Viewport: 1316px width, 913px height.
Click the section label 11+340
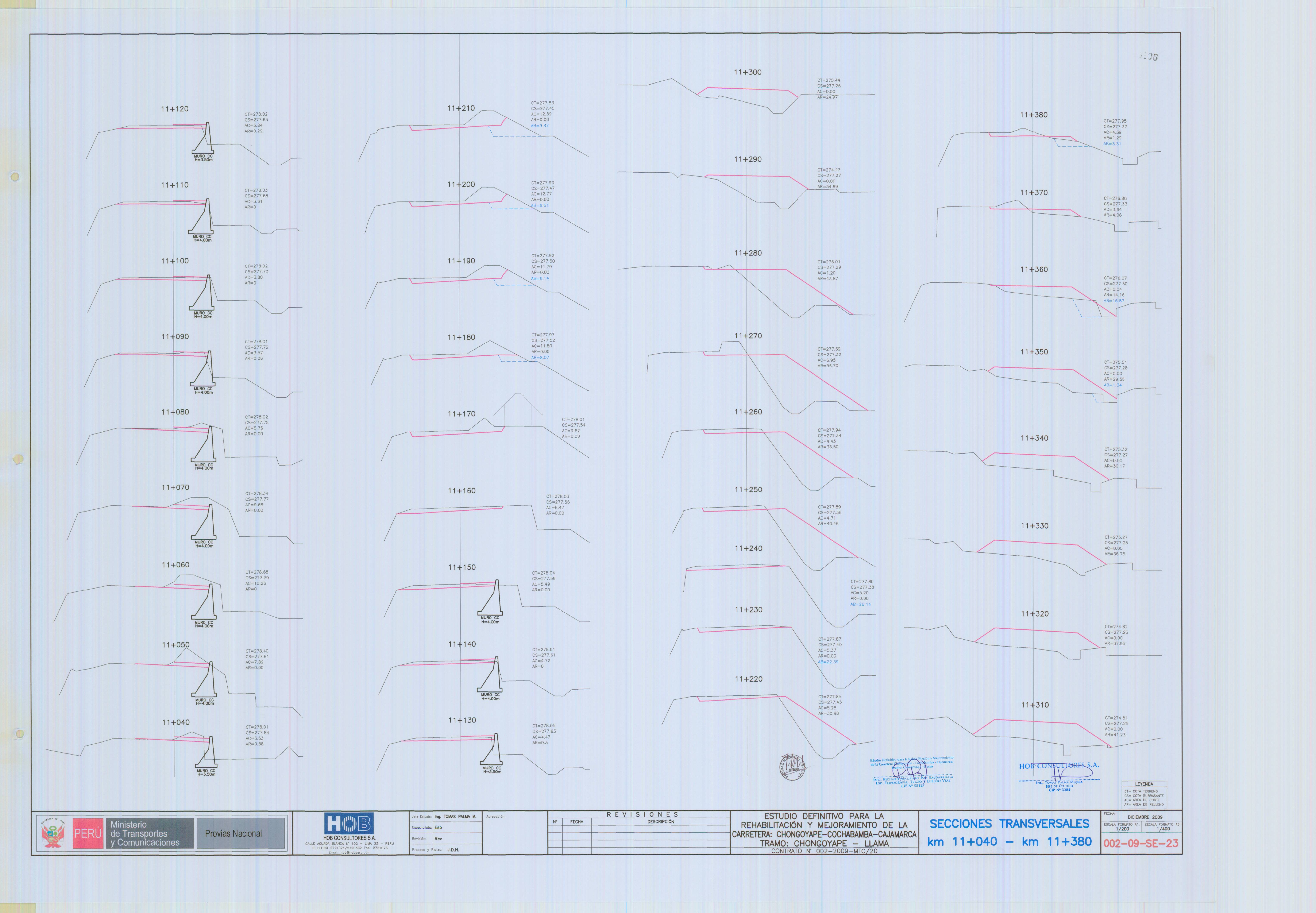click(x=1035, y=438)
